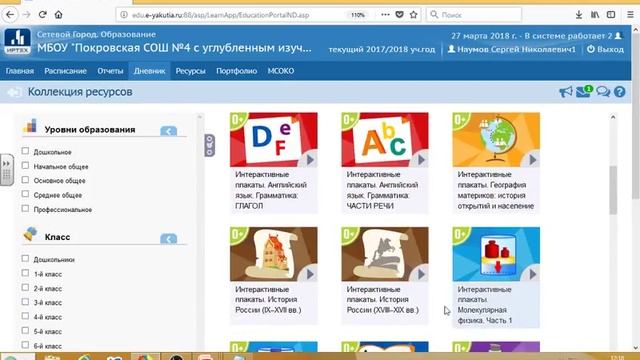The image size is (640, 360).
Task: Click the browser address bar URL
Action: [x=220, y=15]
